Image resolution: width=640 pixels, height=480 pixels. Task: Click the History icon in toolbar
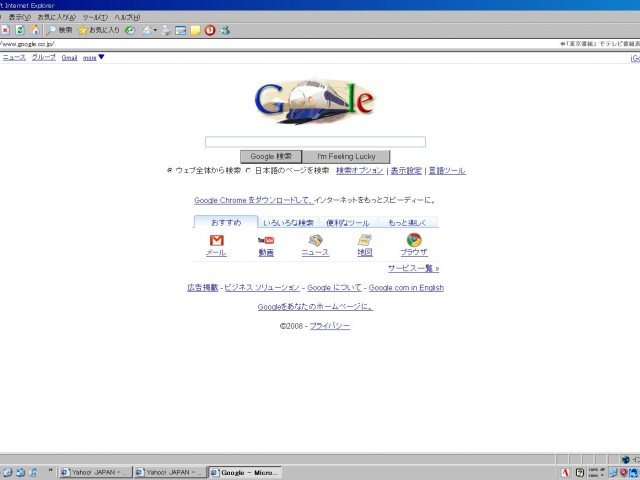coord(130,30)
